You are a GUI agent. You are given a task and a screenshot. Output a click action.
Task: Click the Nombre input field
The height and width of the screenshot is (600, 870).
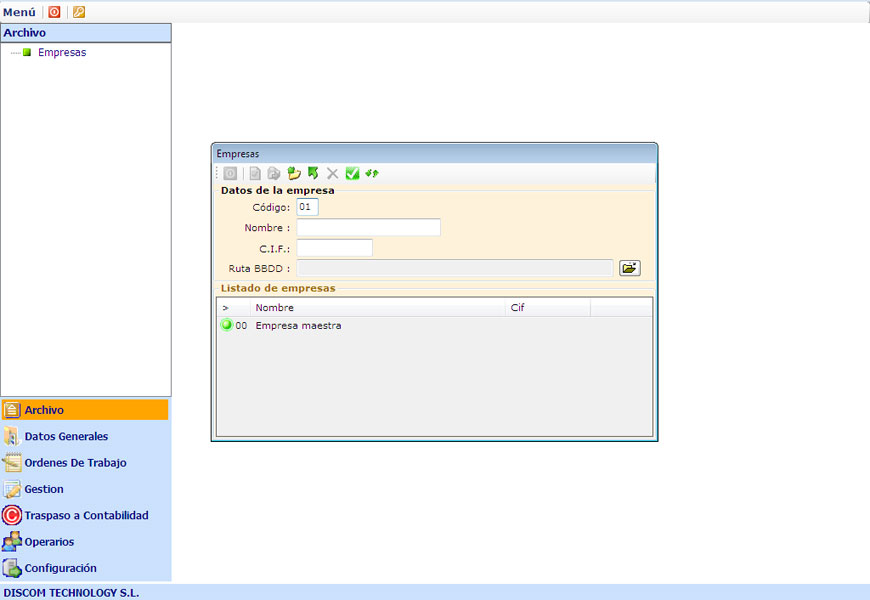tap(368, 228)
